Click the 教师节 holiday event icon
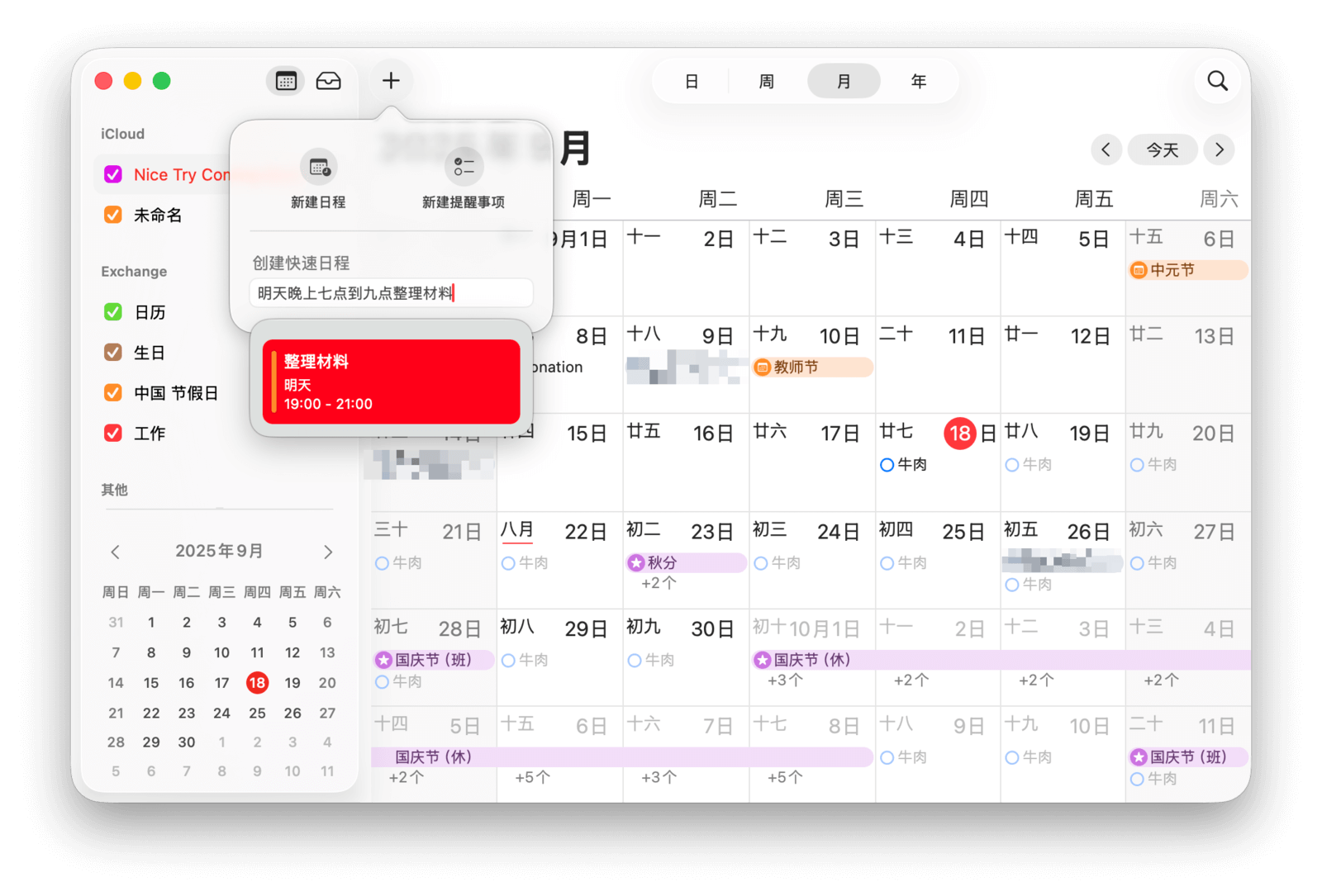Image resolution: width=1322 pixels, height=896 pixels. click(x=763, y=367)
